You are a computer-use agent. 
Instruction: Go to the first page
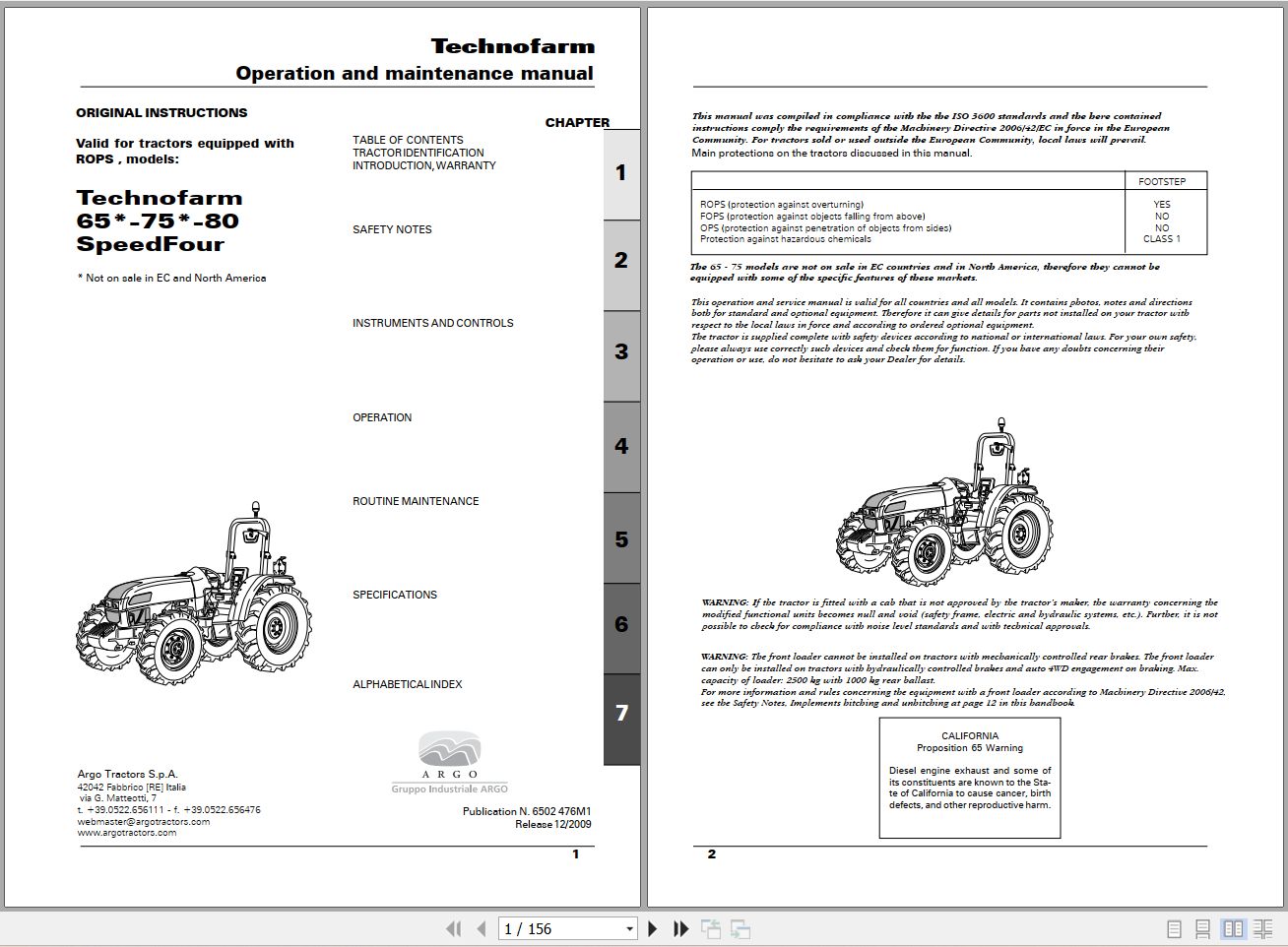tap(453, 928)
